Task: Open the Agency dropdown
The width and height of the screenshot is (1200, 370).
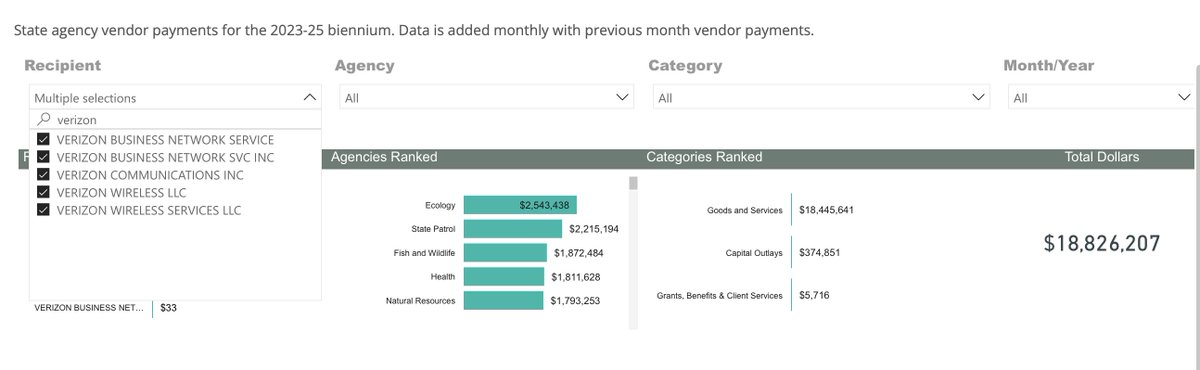Action: coord(487,98)
